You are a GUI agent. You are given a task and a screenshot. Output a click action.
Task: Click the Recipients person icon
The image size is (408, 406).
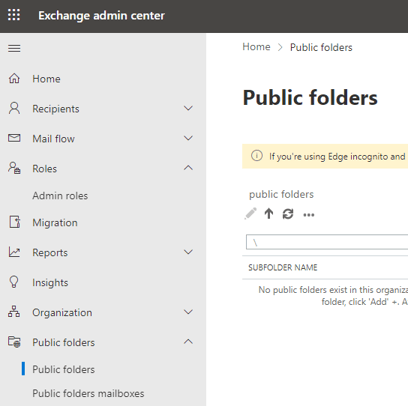[14, 109]
